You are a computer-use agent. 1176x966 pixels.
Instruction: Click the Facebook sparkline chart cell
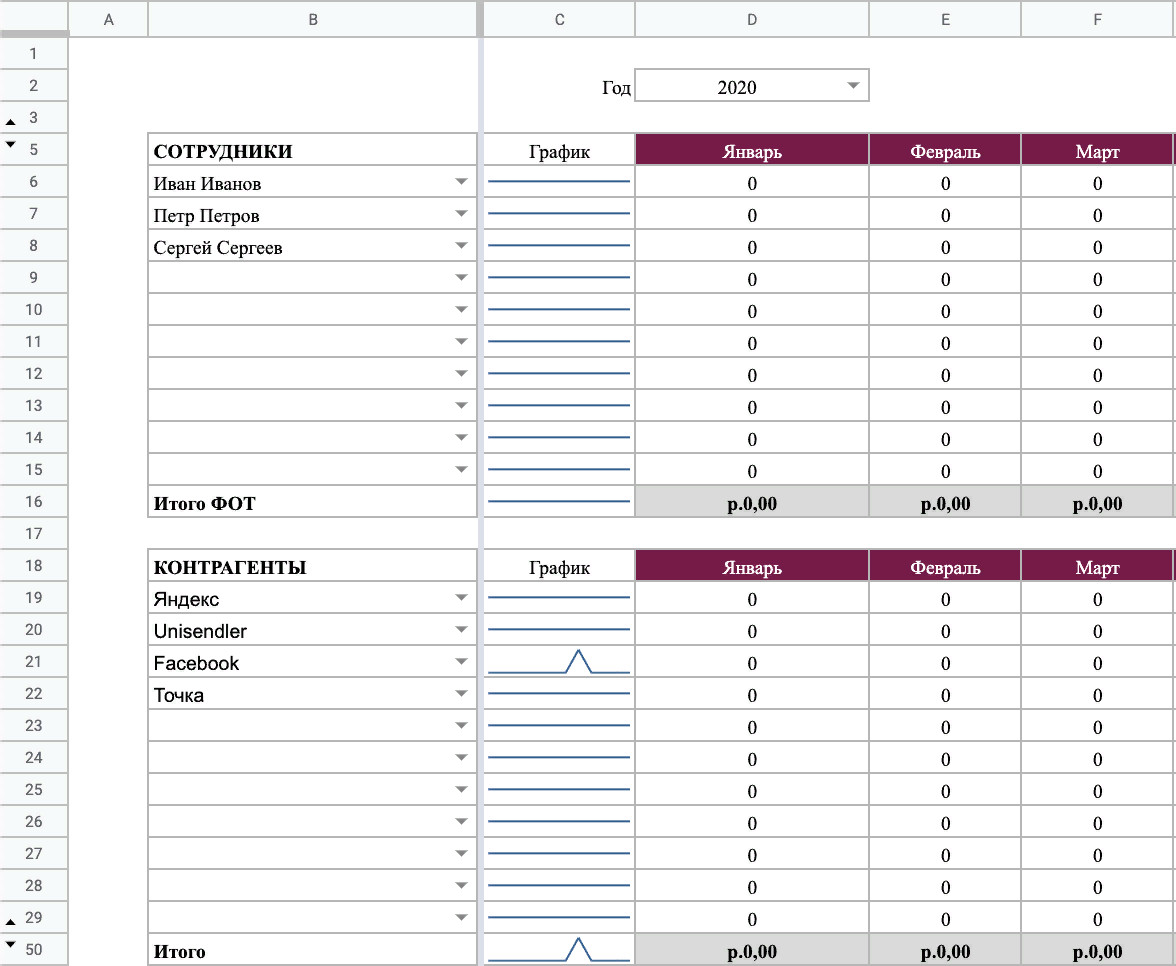click(560, 662)
